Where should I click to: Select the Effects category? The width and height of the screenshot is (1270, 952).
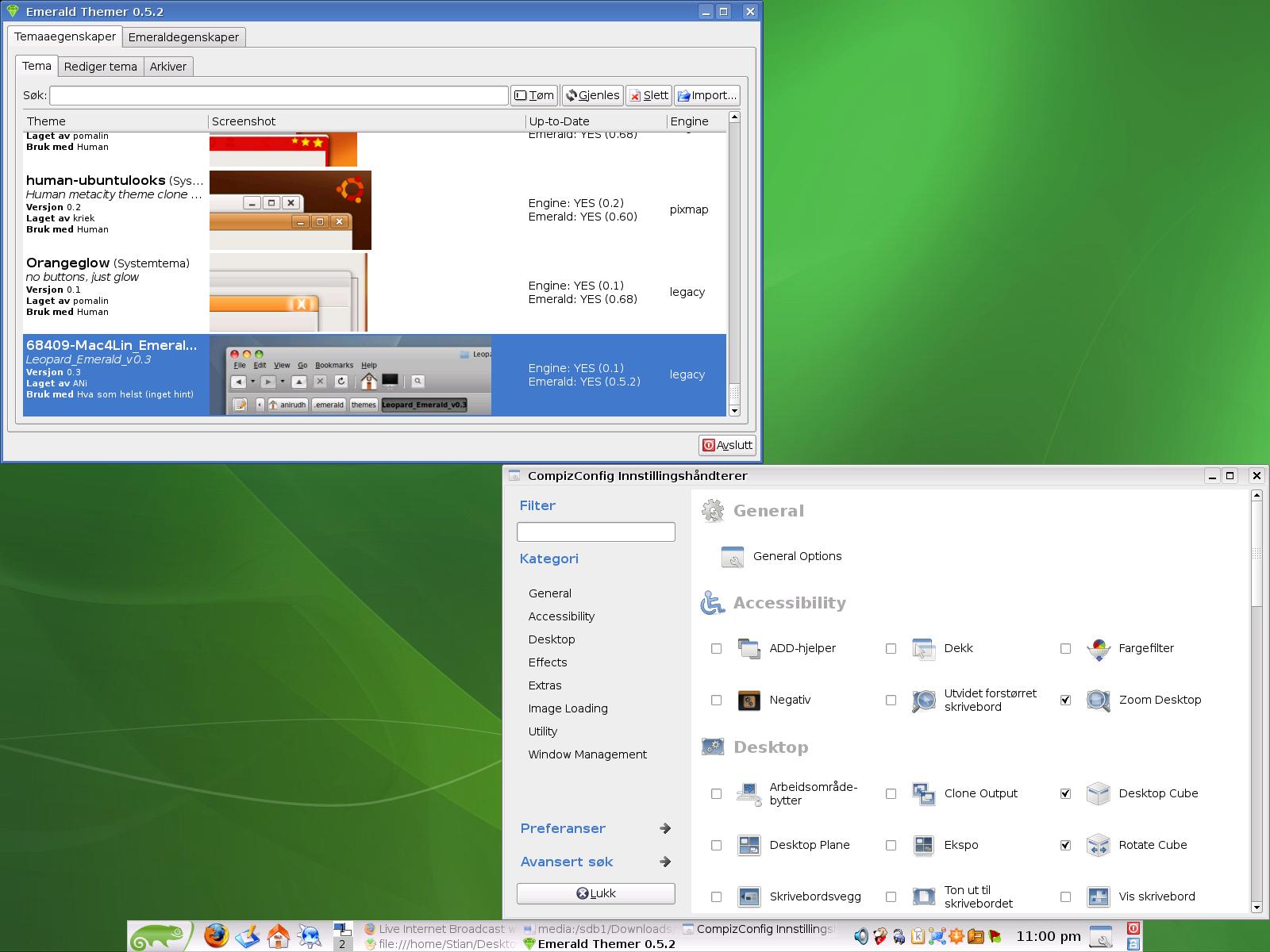click(x=548, y=662)
